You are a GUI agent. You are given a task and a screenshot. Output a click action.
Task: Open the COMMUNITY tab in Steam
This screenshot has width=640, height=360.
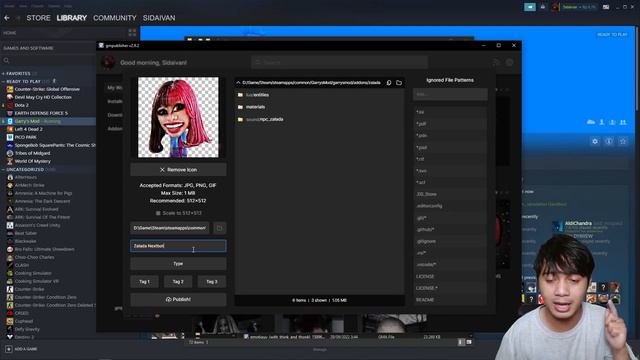coord(115,18)
